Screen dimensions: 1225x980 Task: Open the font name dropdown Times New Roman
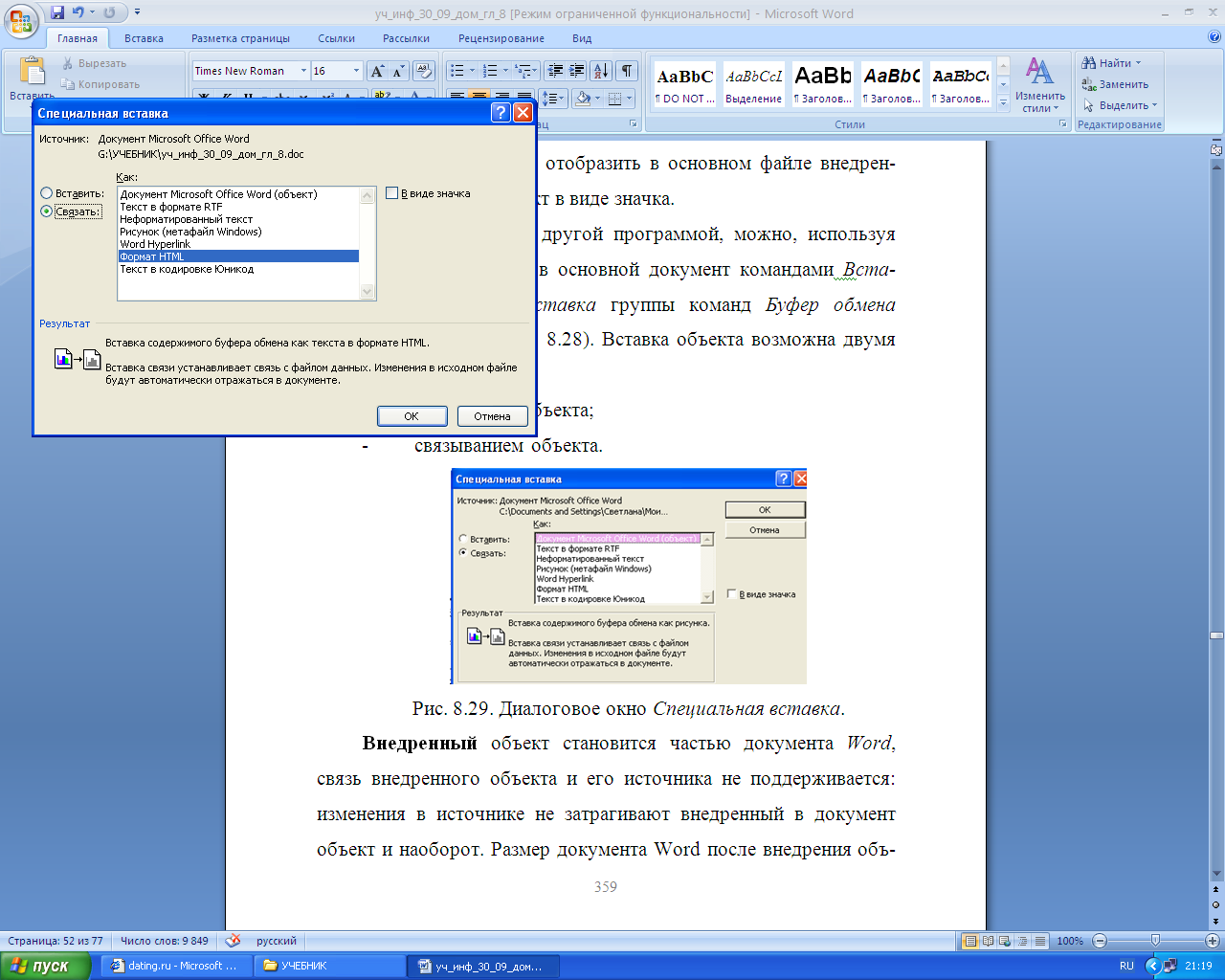[303, 71]
